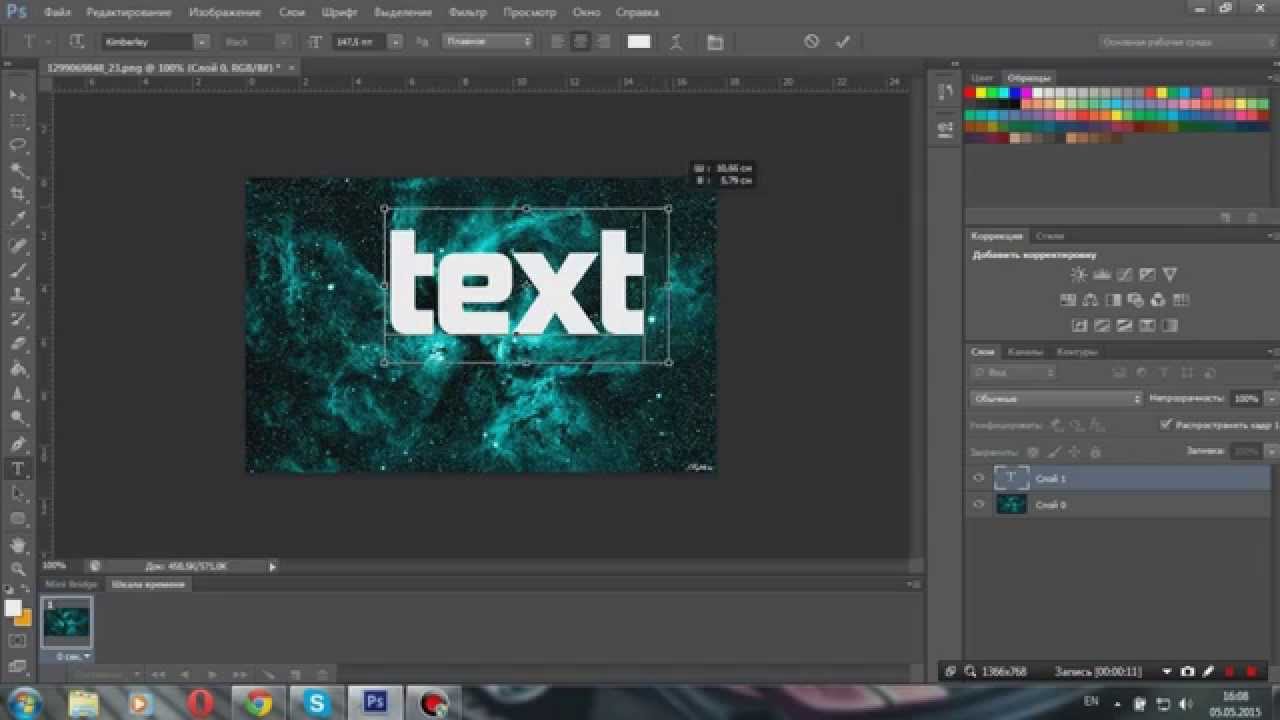This screenshot has height=720, width=1280.
Task: Select the Crop tool
Action: click(x=18, y=194)
